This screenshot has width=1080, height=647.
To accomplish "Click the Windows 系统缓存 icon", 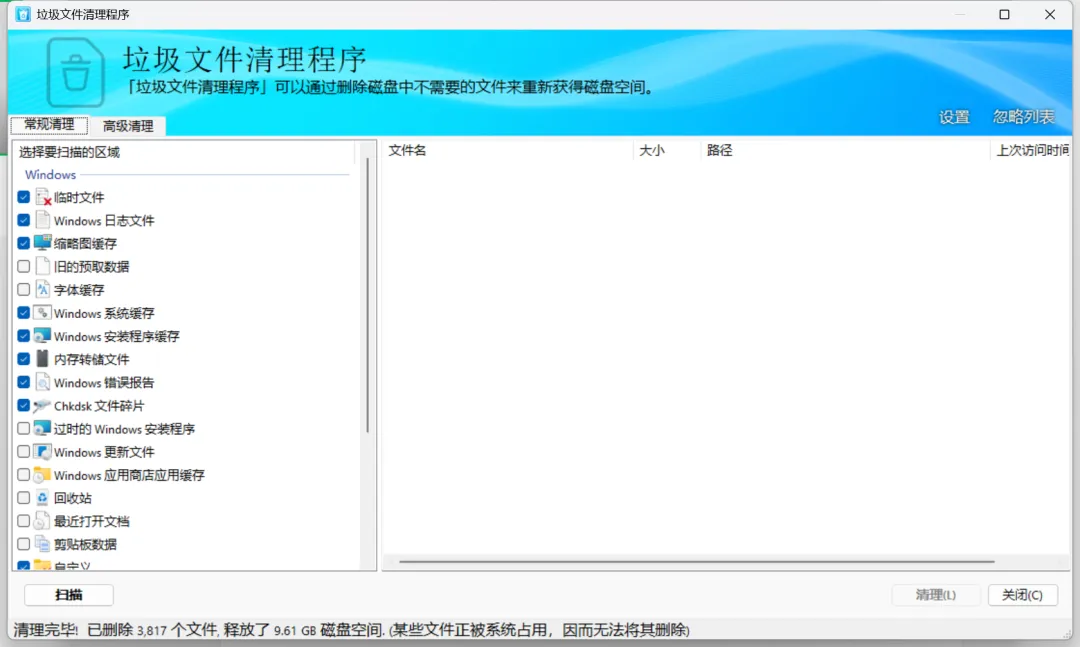I will [43, 313].
